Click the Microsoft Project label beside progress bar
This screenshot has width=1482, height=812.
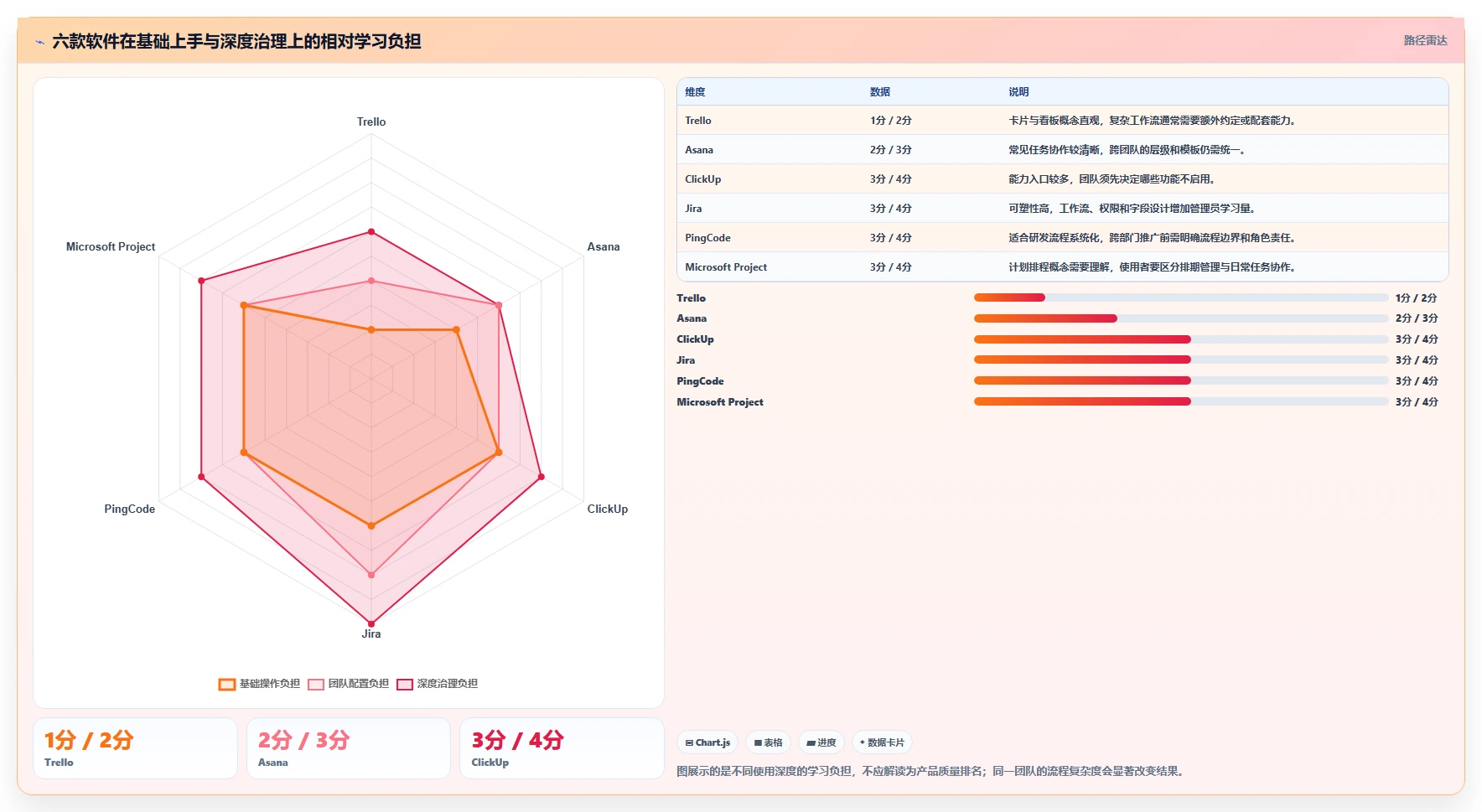tap(720, 402)
